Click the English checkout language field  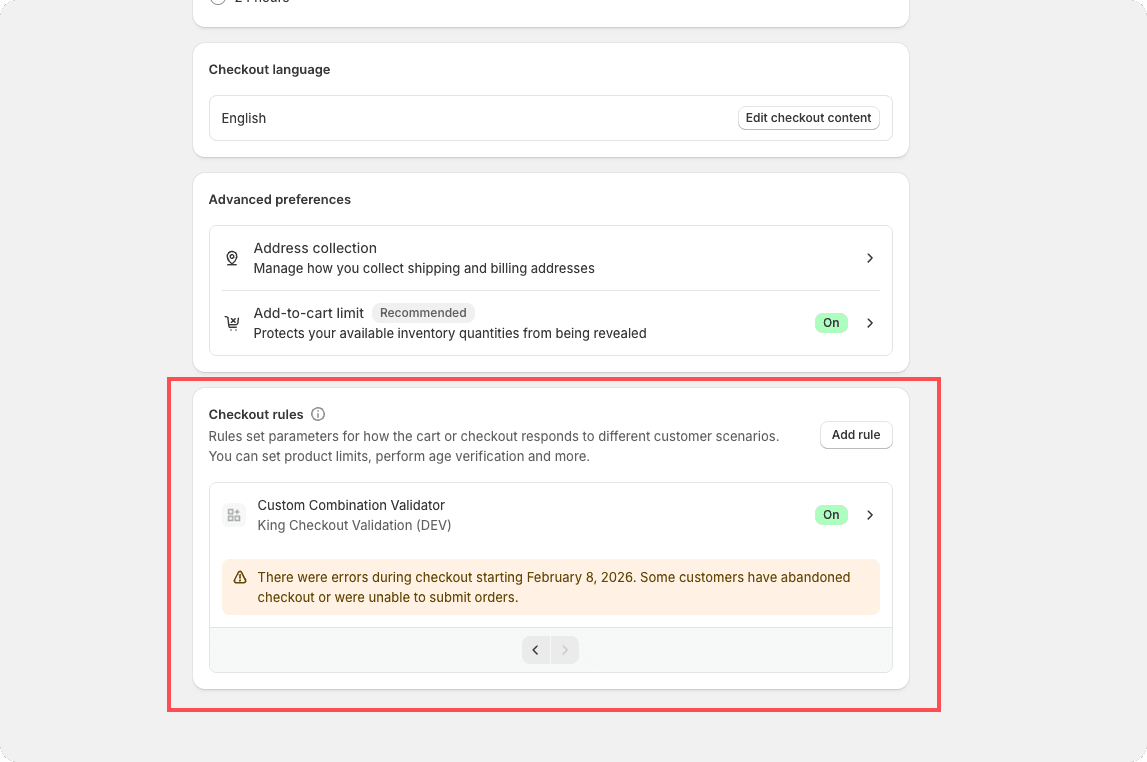550,118
